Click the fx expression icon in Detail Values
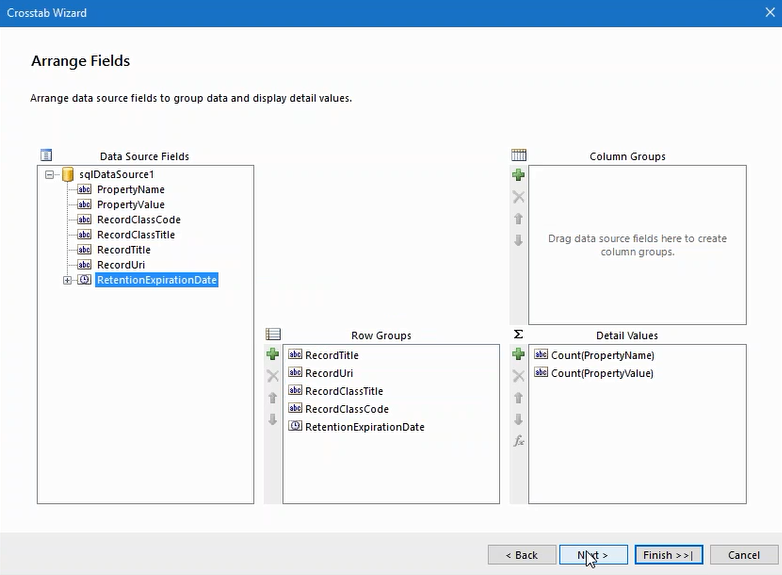Screen dimensions: 782x575 tap(518, 441)
